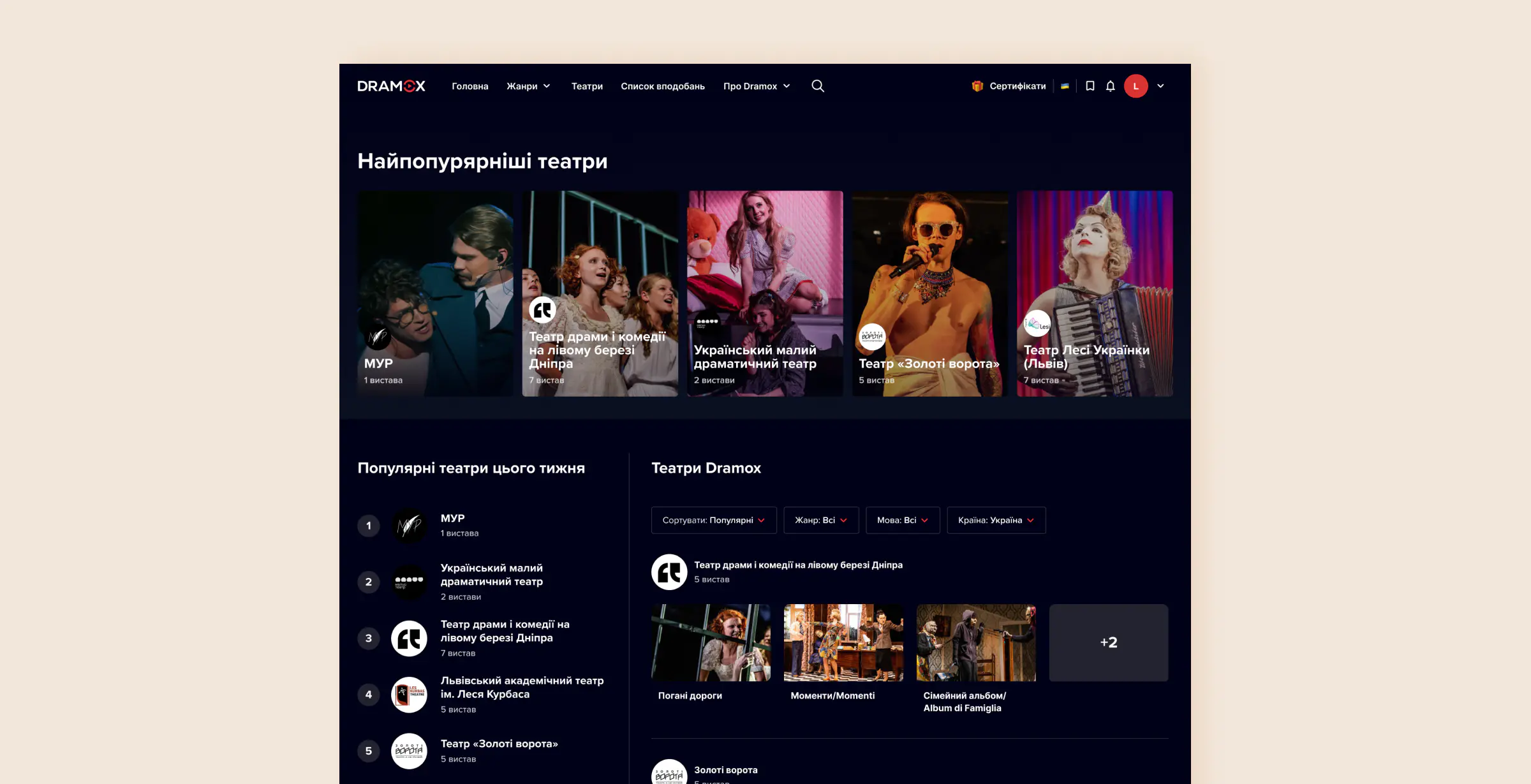Screen dimensions: 1531x784
Task: Open the МУР theatre card
Action: tap(435, 293)
